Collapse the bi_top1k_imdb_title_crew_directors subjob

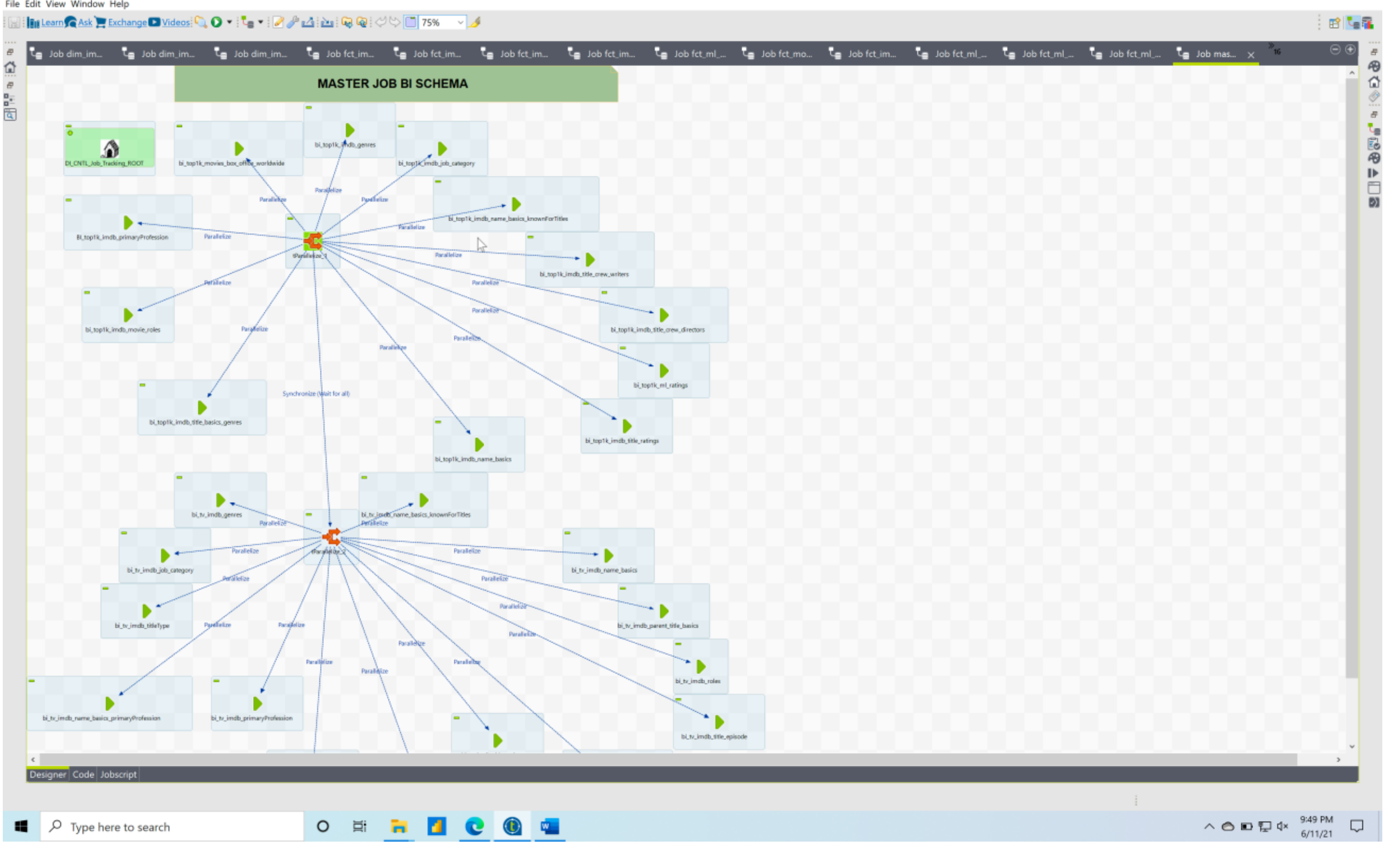[x=605, y=293]
